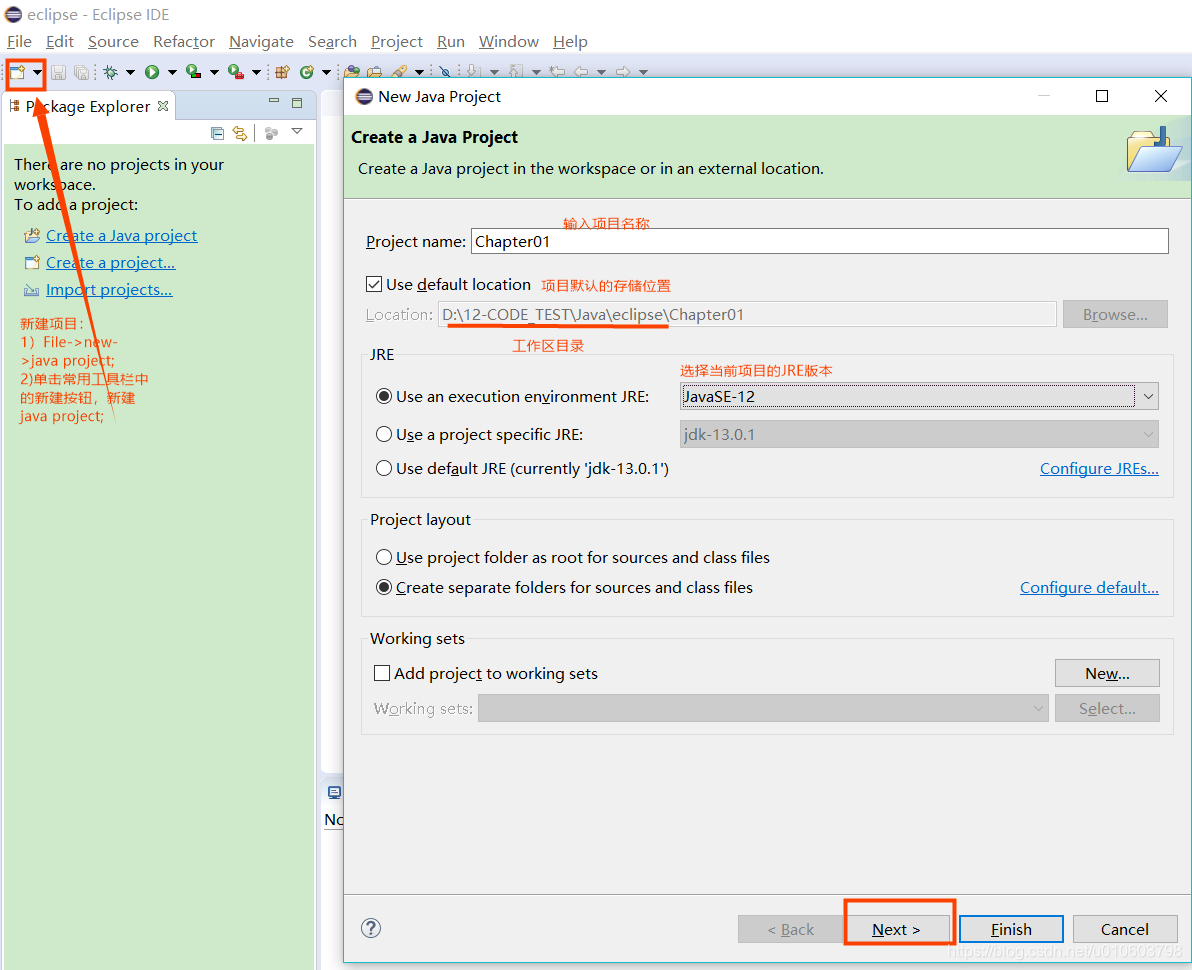The height and width of the screenshot is (970, 1192).
Task: Open the Window menu
Action: (509, 42)
